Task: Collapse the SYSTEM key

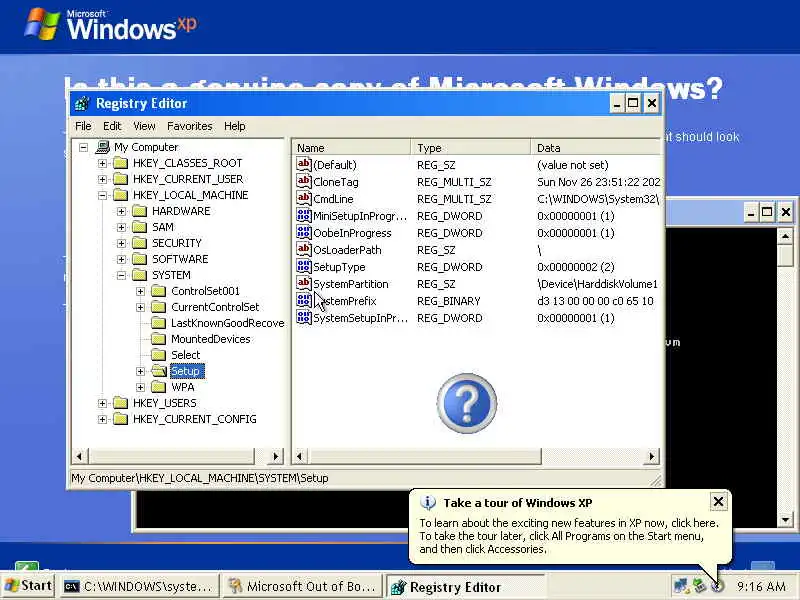Action: click(121, 276)
